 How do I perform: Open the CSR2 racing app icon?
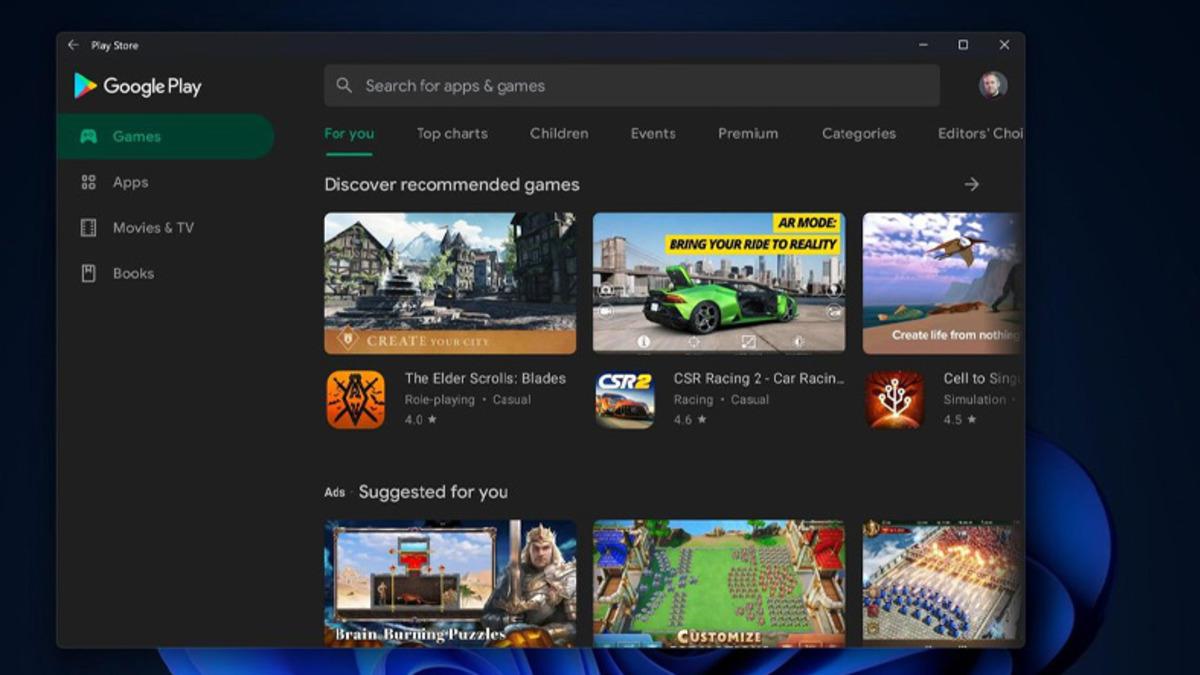625,399
